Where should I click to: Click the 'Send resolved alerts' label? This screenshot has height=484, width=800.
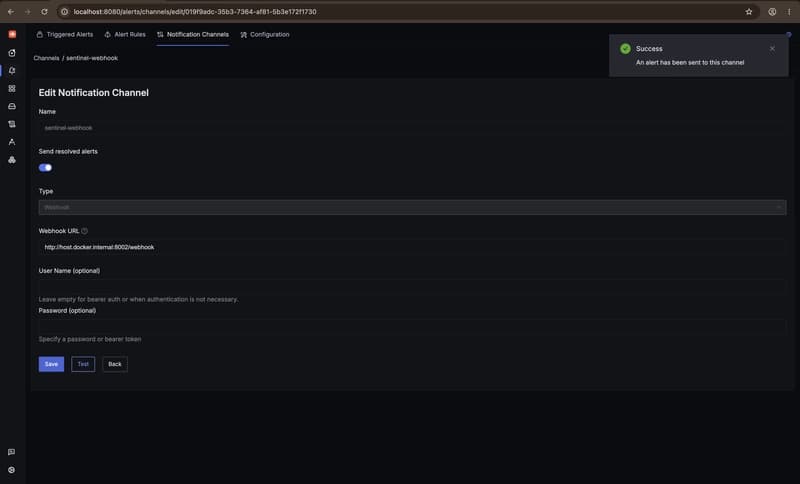(68, 151)
